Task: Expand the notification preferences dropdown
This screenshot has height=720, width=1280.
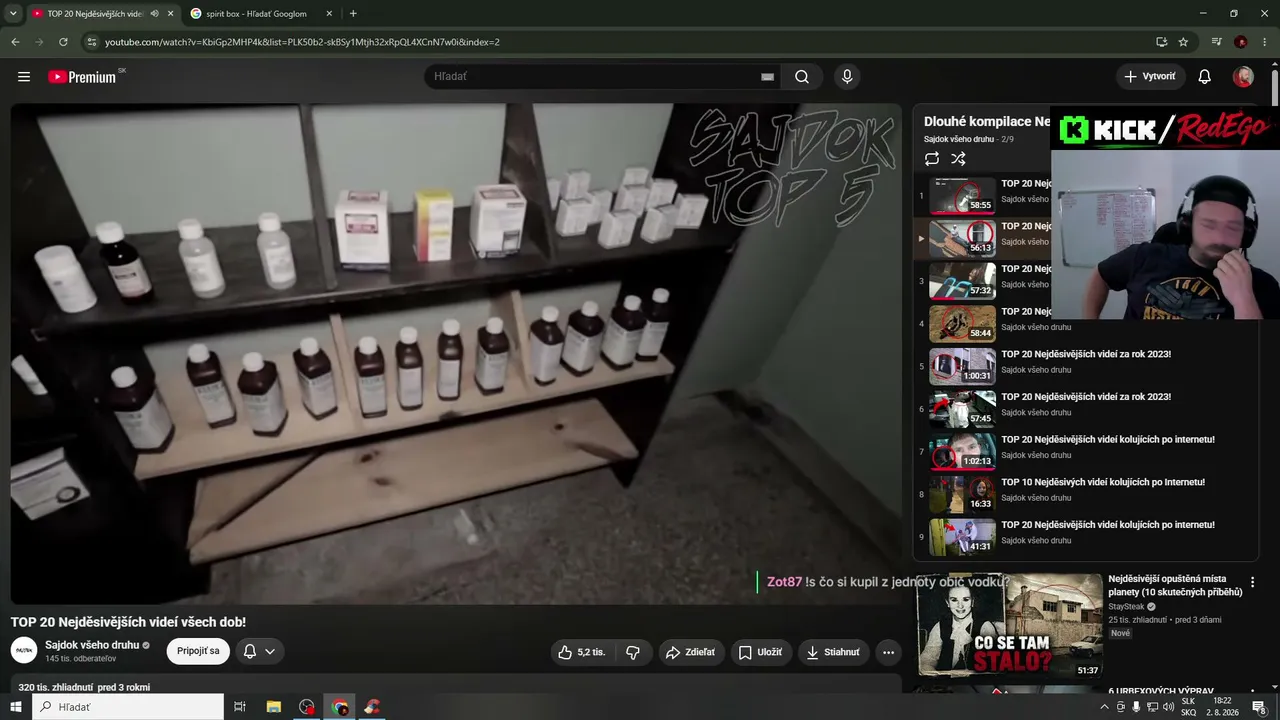Action: 258,651
